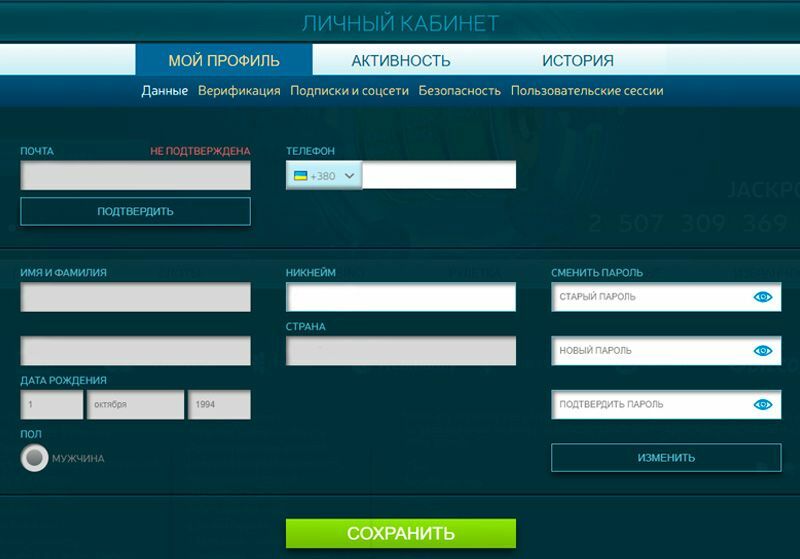Viewport: 800px width, 559px height.
Task: Select the Данные sub-tab
Action: click(164, 91)
